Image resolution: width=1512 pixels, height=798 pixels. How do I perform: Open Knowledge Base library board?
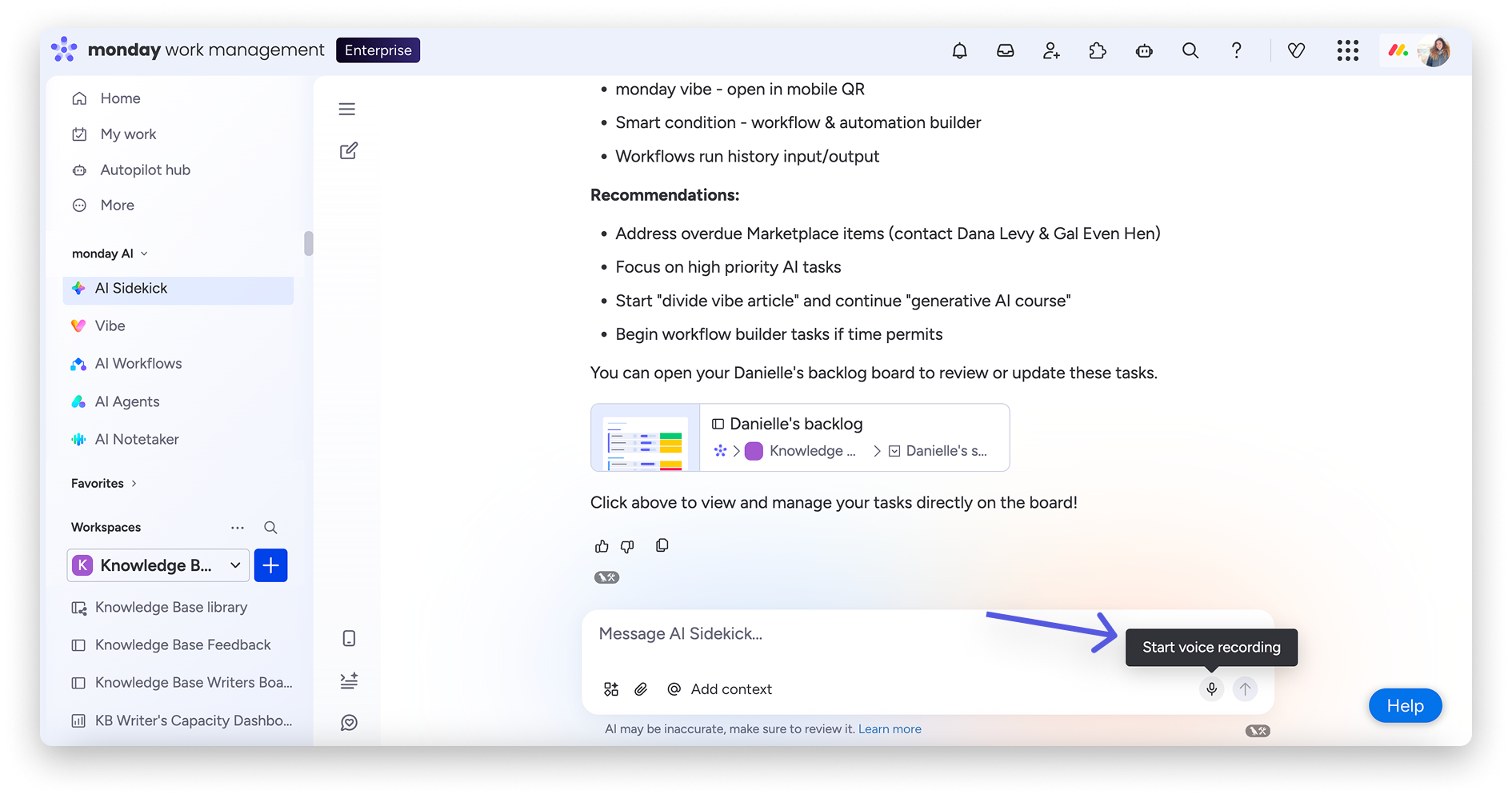click(x=171, y=608)
